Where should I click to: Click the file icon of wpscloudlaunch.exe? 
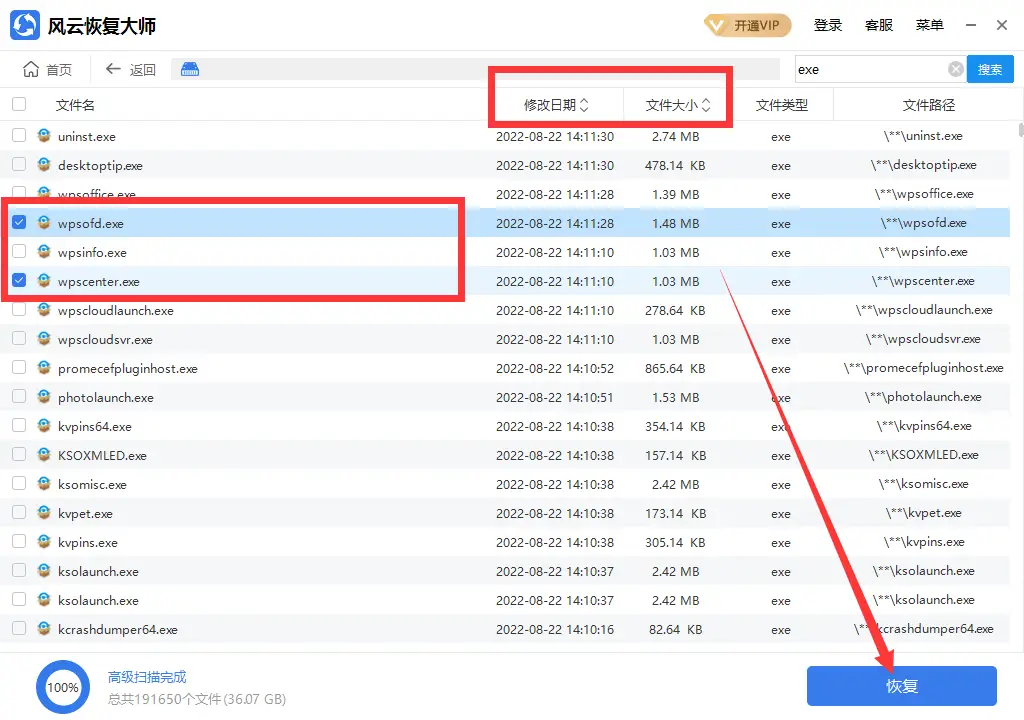(44, 310)
